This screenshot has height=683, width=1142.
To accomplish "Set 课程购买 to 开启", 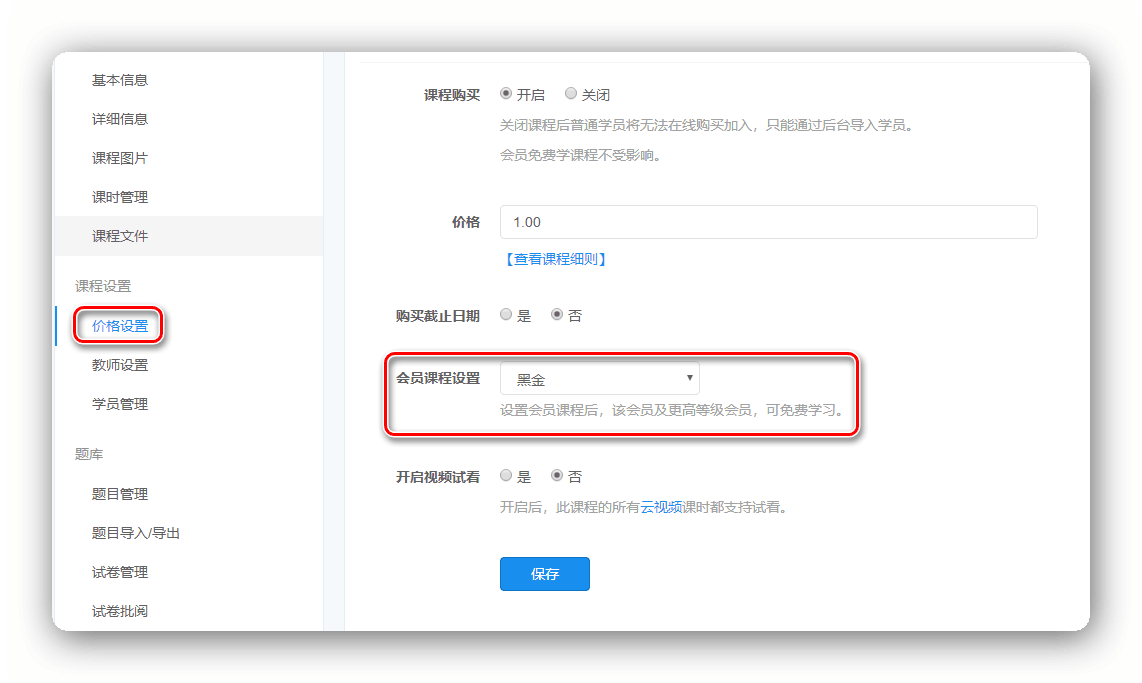I will [506, 94].
